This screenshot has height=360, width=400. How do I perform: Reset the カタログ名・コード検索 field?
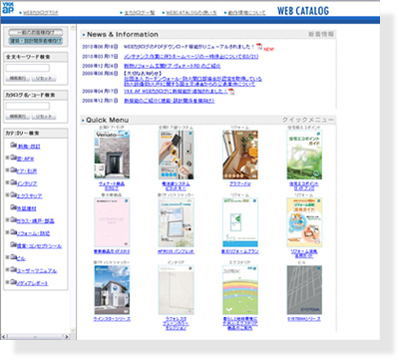(44, 116)
